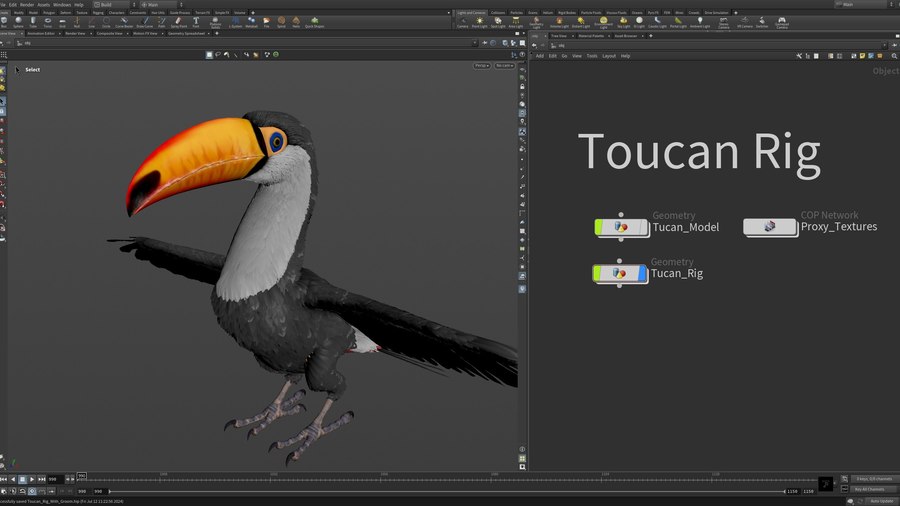Click the timeline frame scrubber
This screenshot has height=506, width=900.
tap(82, 476)
